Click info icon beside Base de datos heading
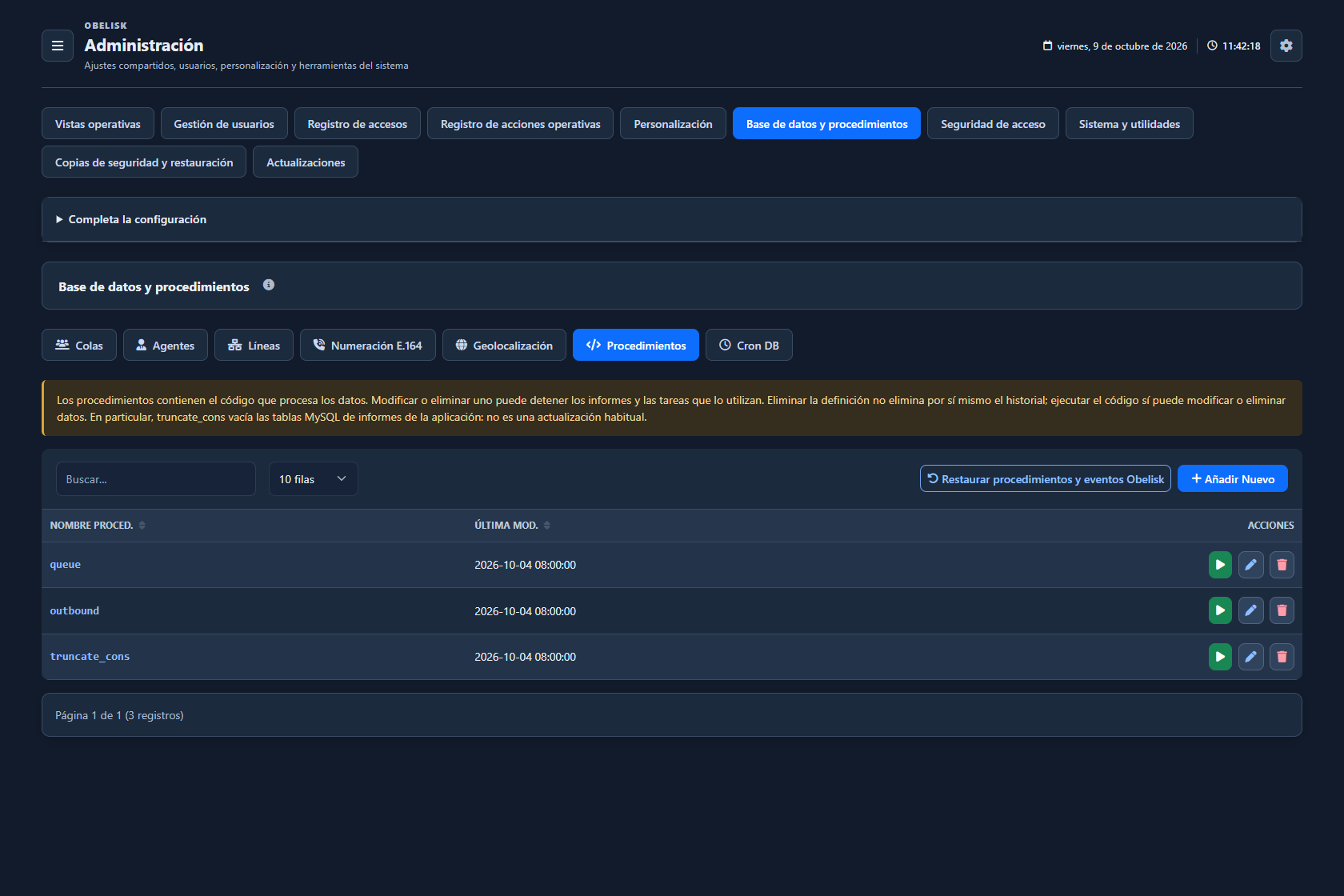1344x896 pixels. click(x=269, y=285)
